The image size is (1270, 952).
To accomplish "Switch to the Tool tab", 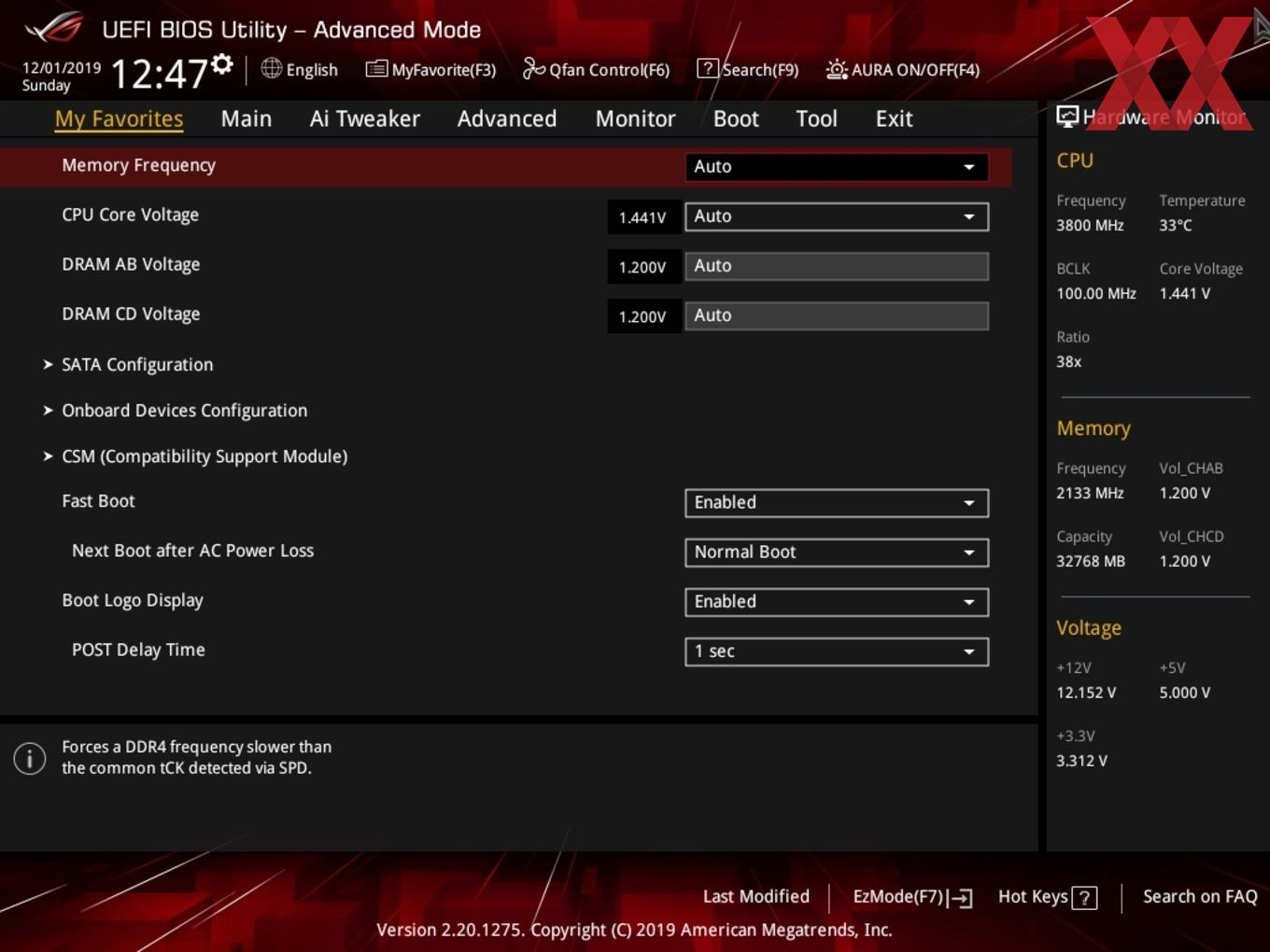I will (816, 119).
